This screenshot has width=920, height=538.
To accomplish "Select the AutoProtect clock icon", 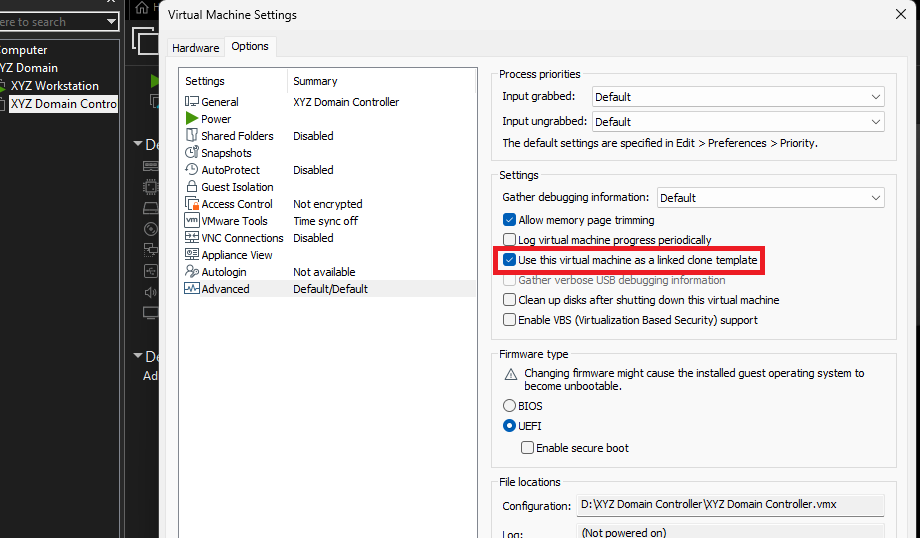I will 192,170.
